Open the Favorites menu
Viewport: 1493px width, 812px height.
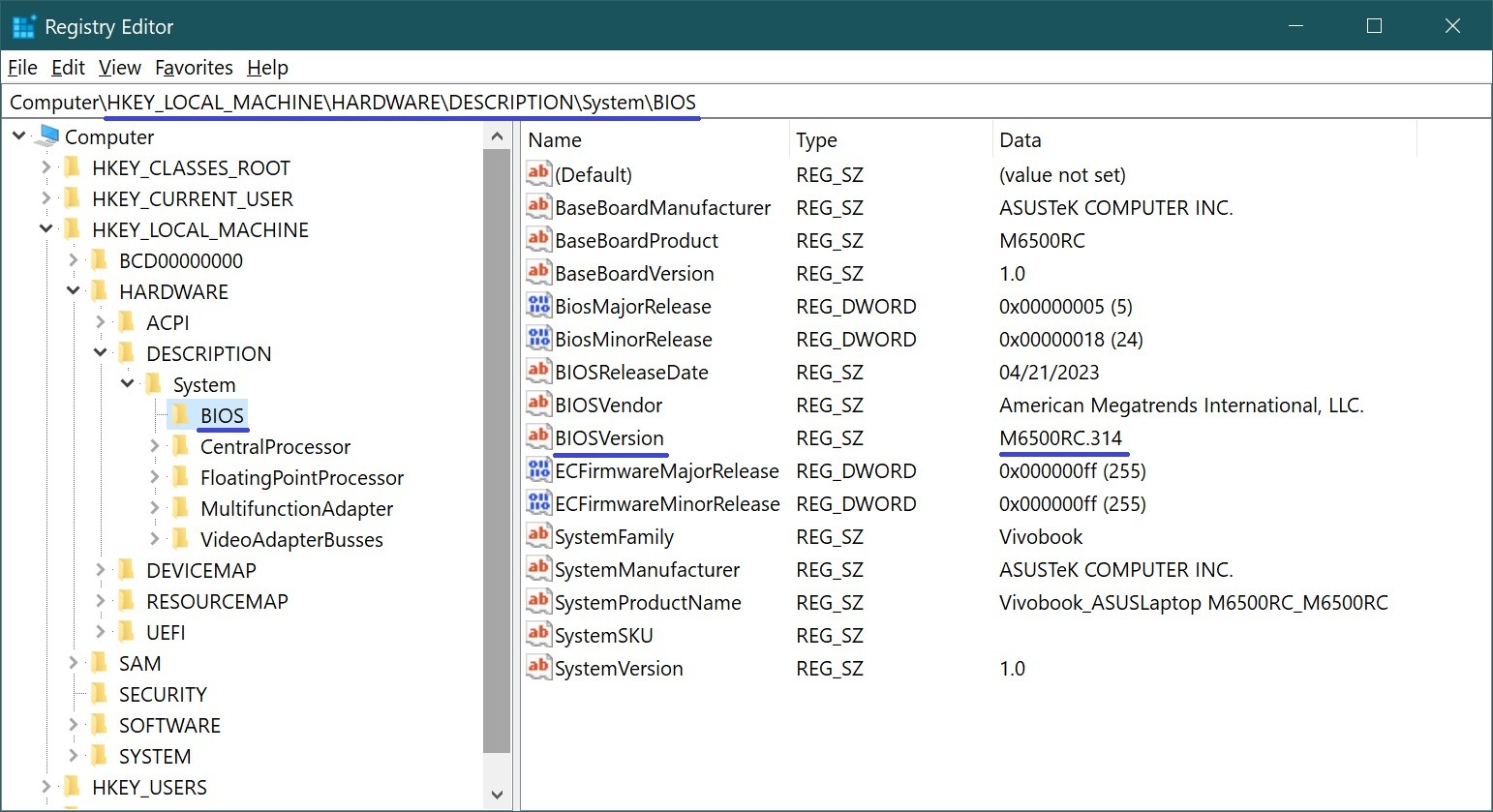[194, 68]
